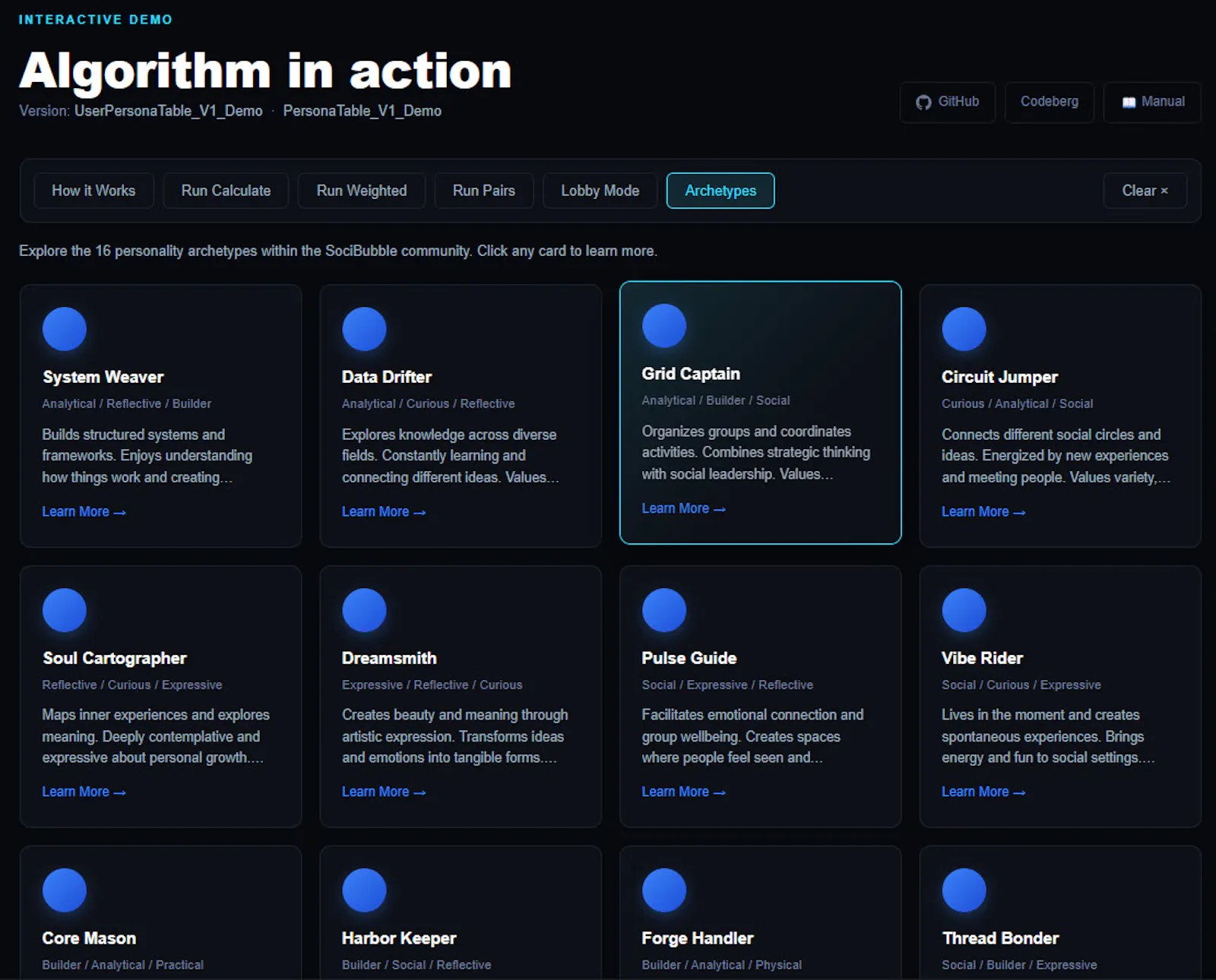Click the Dreamsmith avatar circle
The image size is (1216, 980).
(364, 610)
